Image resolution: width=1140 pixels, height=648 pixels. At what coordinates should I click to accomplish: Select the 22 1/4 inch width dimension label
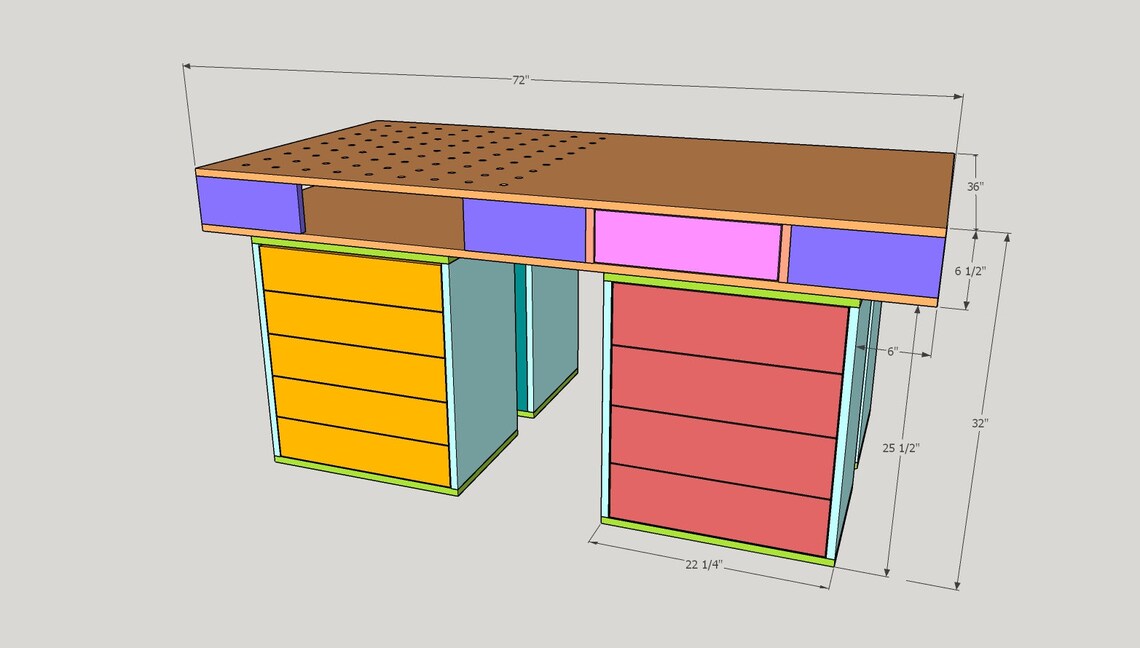point(706,563)
